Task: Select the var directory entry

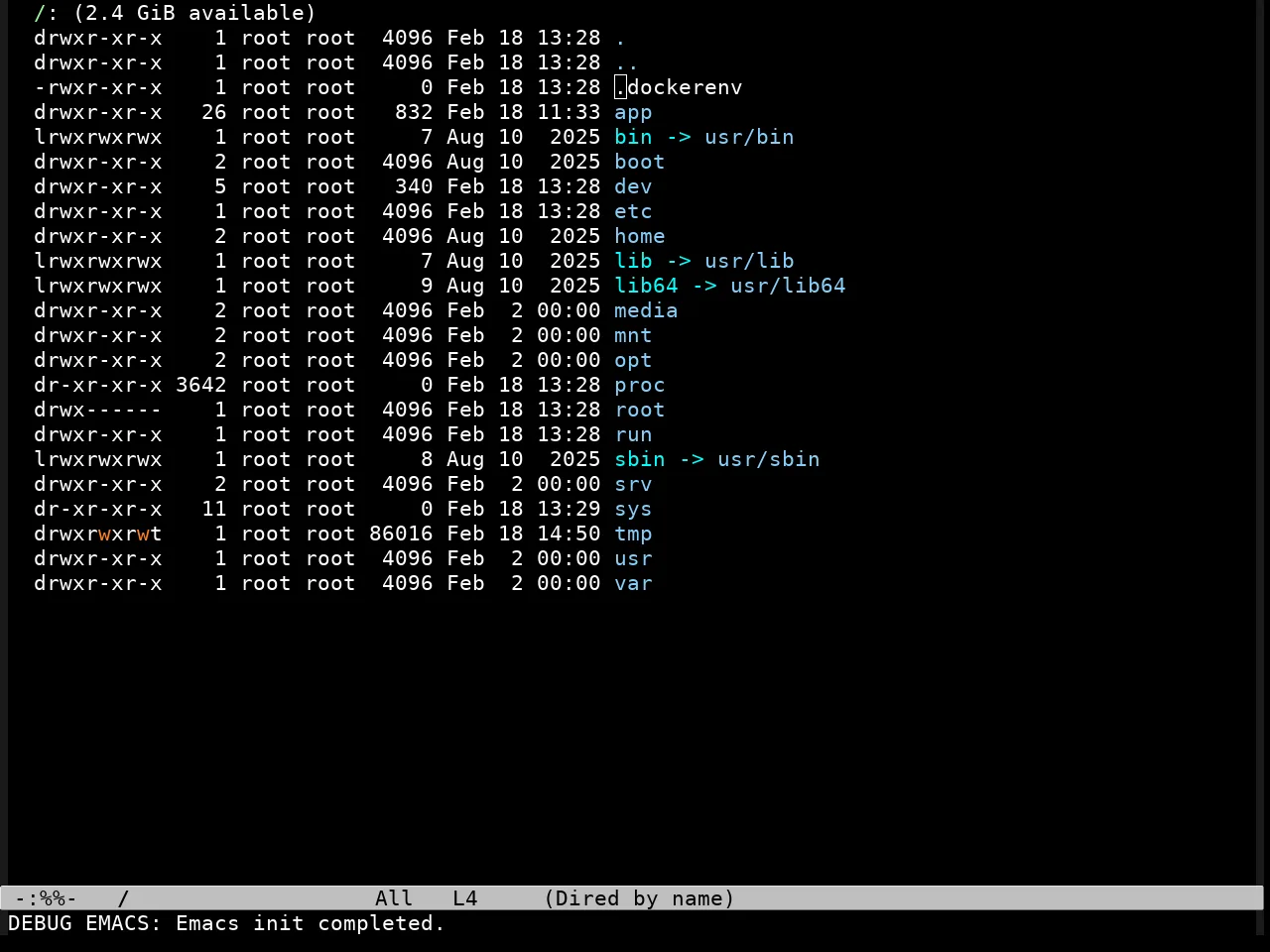Action: (x=633, y=583)
